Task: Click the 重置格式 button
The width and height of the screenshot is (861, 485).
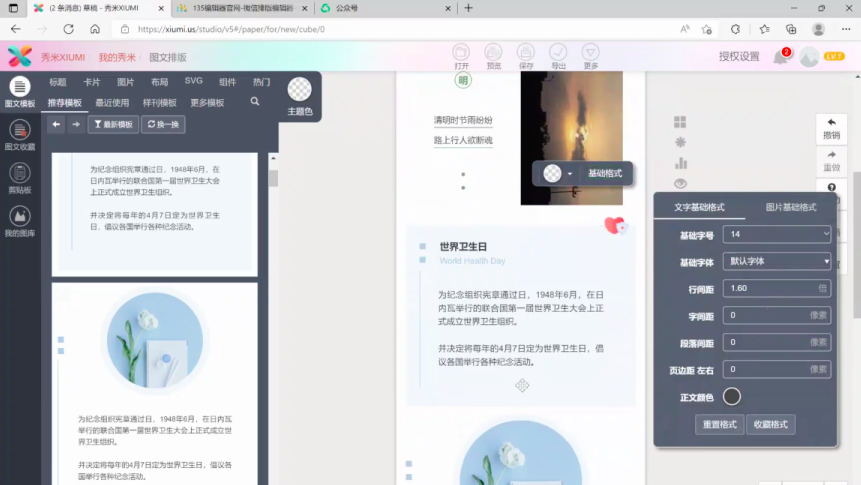Action: coord(719,425)
